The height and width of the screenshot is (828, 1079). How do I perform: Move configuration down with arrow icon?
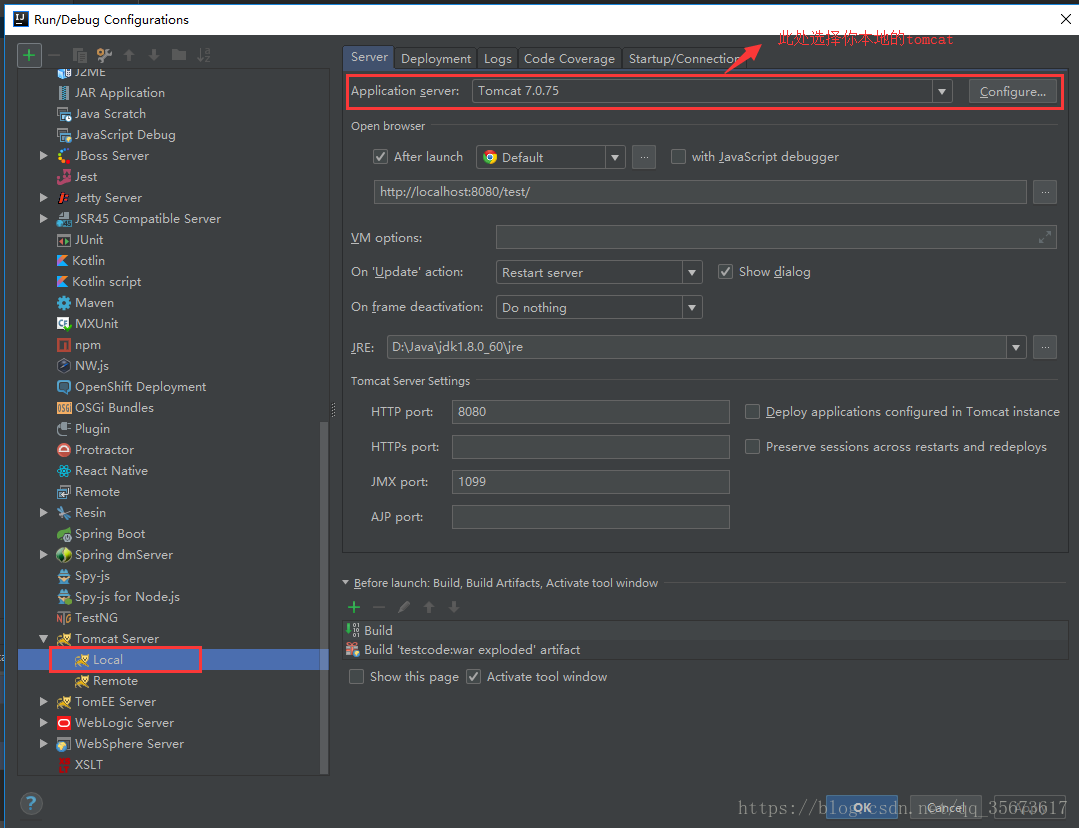[153, 55]
